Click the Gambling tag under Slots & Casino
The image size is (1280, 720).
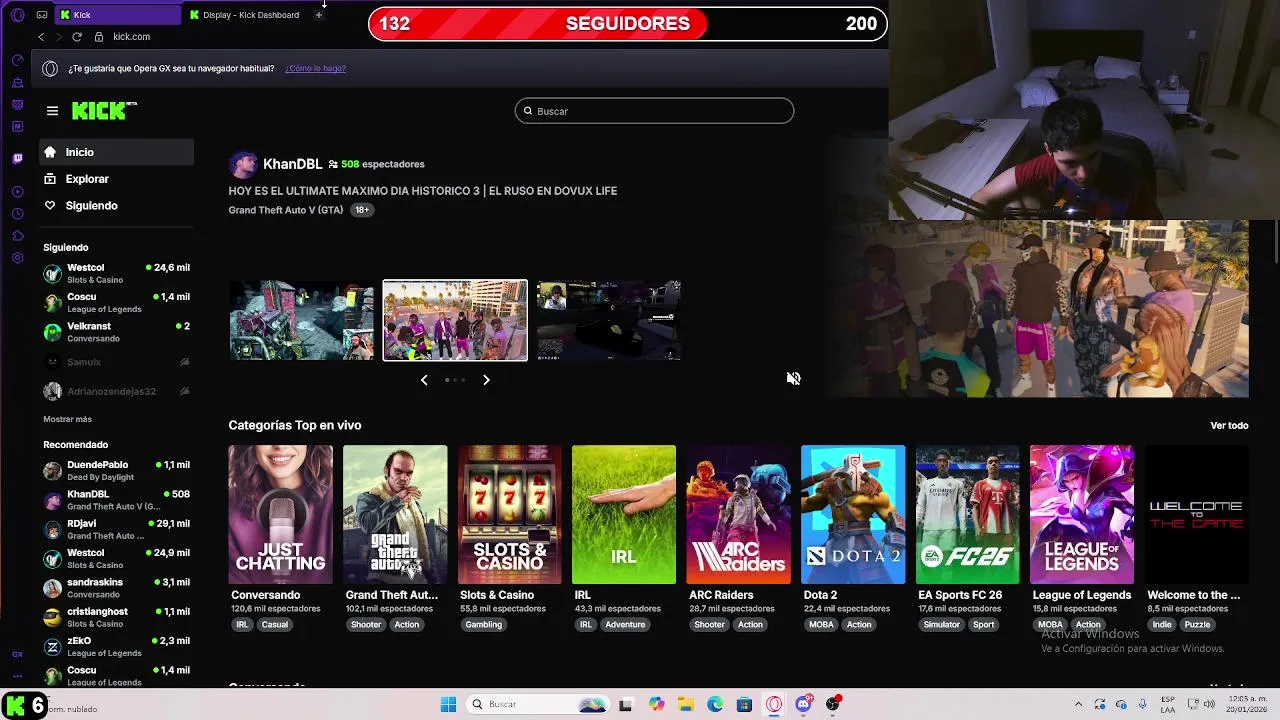click(483, 625)
